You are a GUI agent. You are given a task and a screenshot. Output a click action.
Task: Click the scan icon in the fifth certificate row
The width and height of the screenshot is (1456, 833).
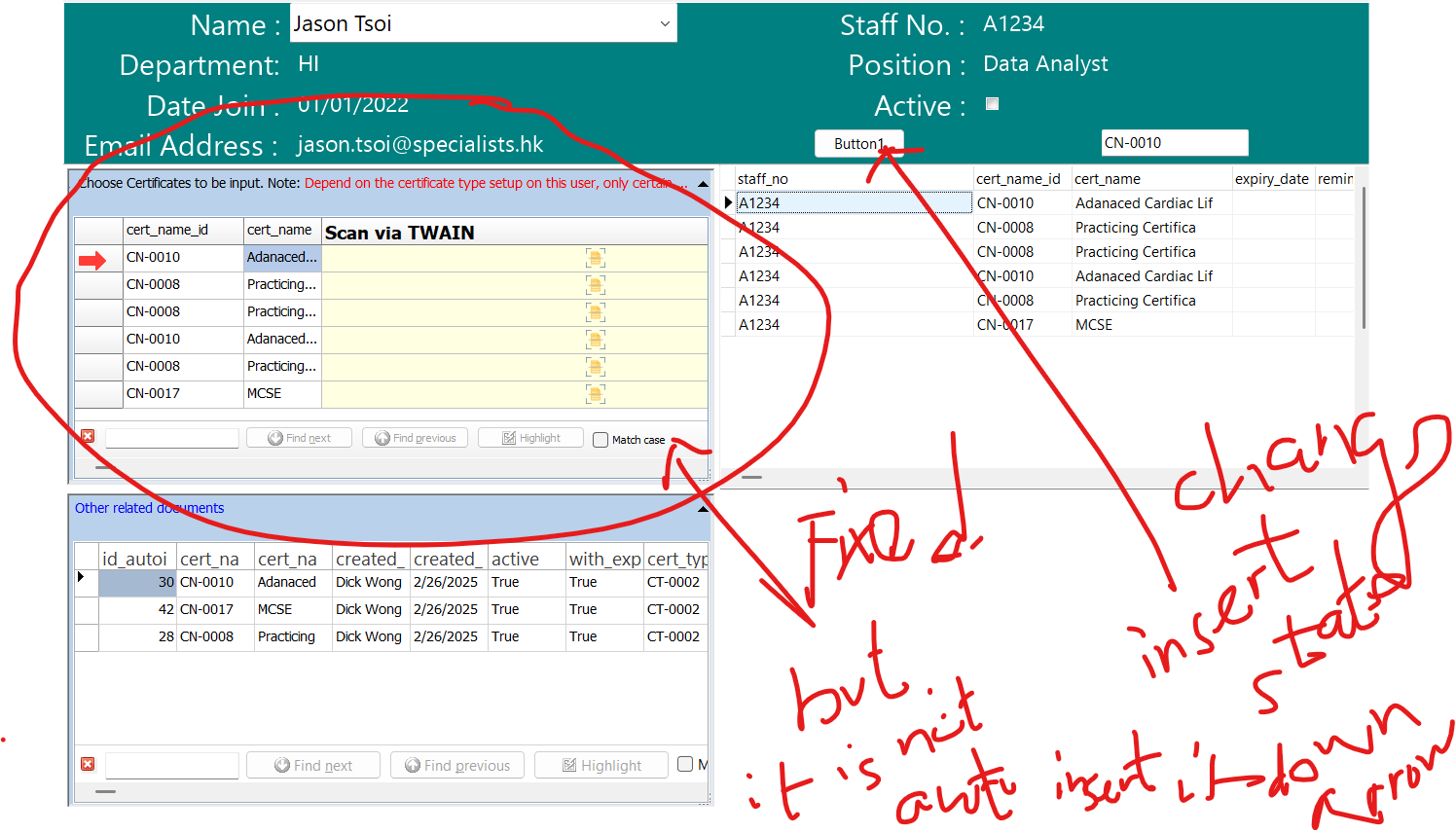pyautogui.click(x=596, y=367)
